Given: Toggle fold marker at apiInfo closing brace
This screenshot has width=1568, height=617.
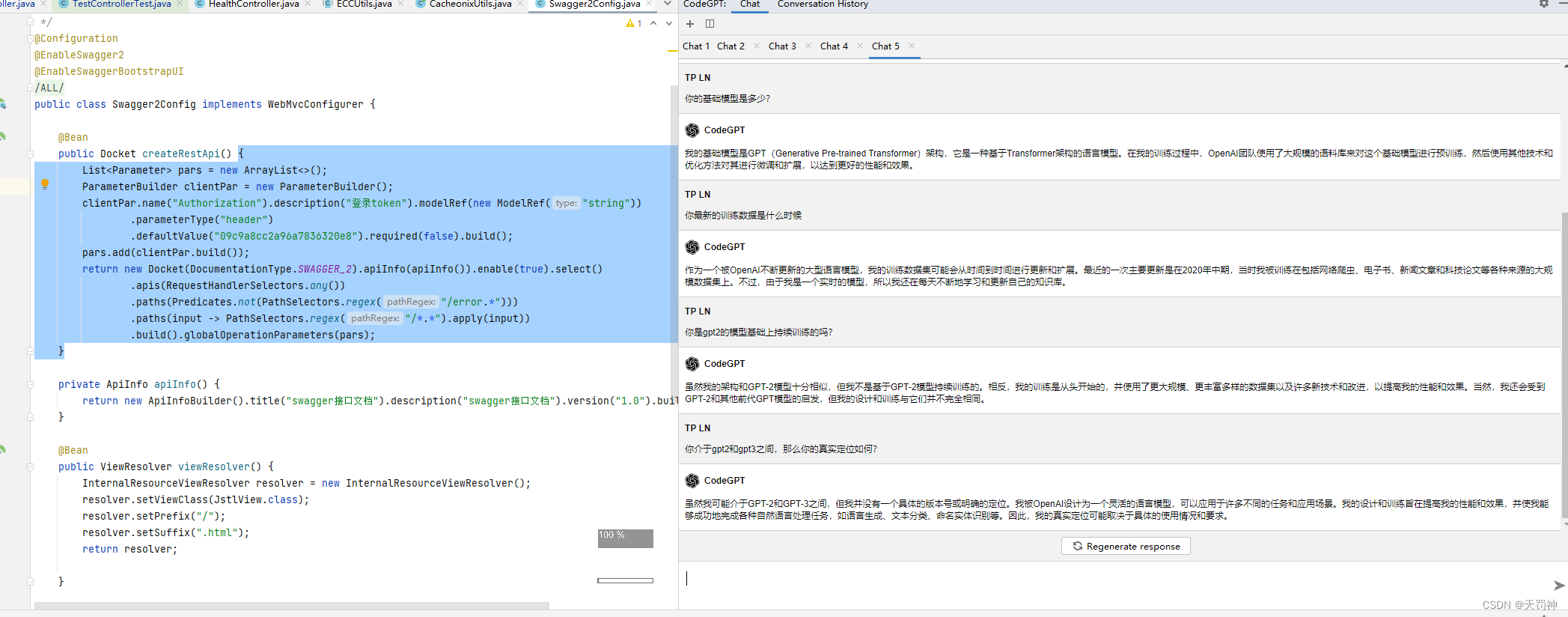Looking at the screenshot, I should (31, 417).
